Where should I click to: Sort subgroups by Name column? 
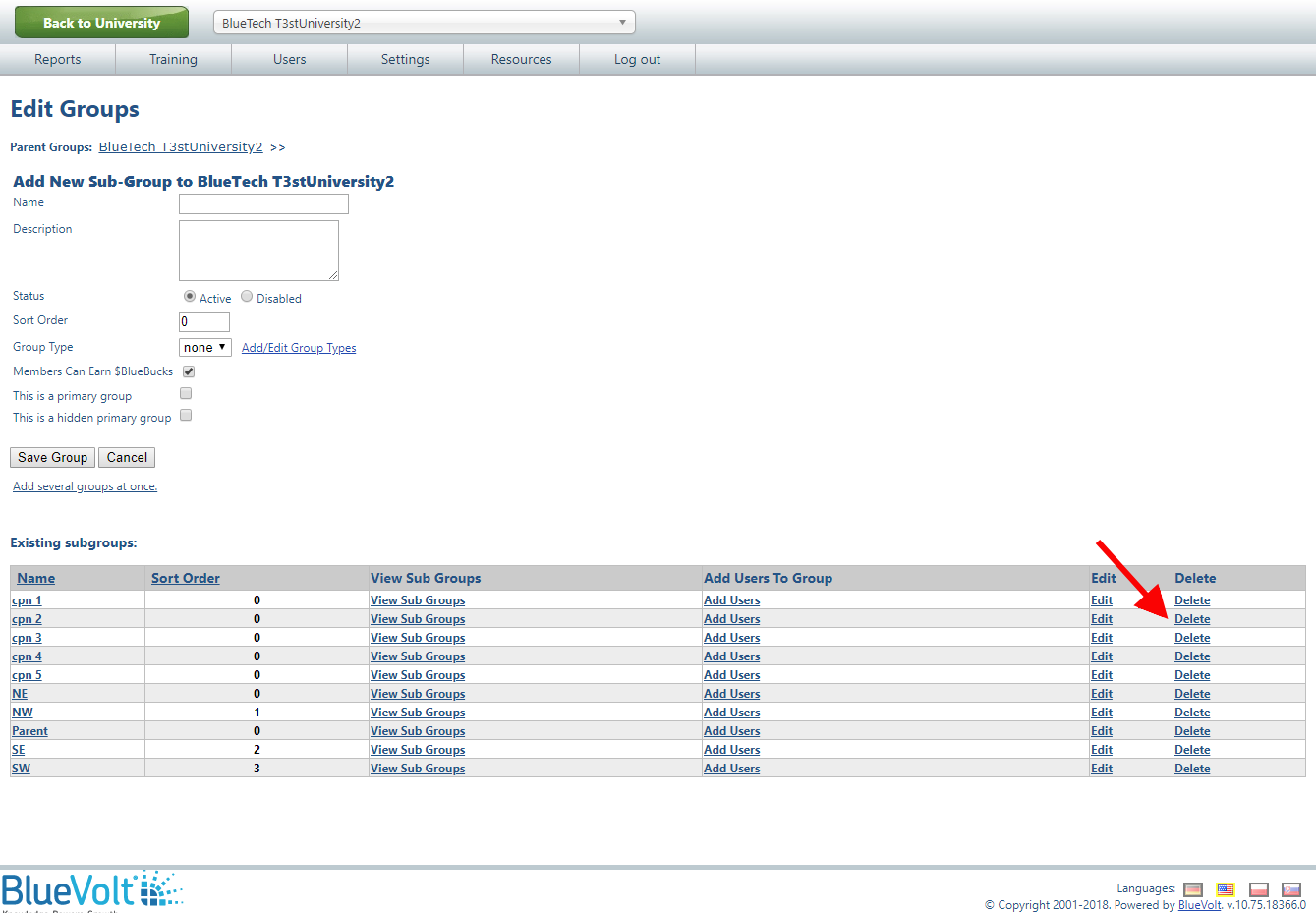(35, 578)
